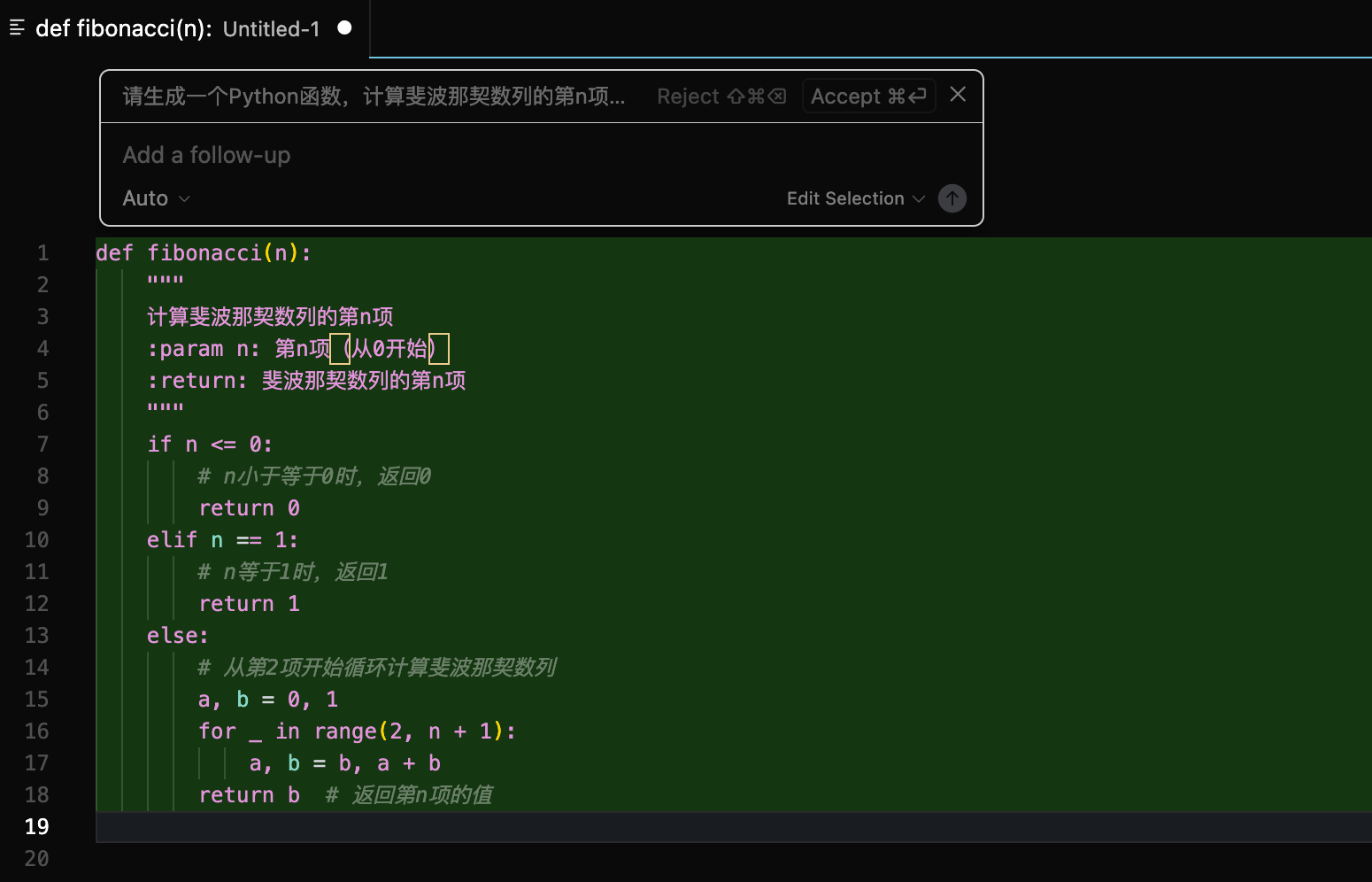
Task: Click the 'elif n == 1:' line
Action: (223, 540)
